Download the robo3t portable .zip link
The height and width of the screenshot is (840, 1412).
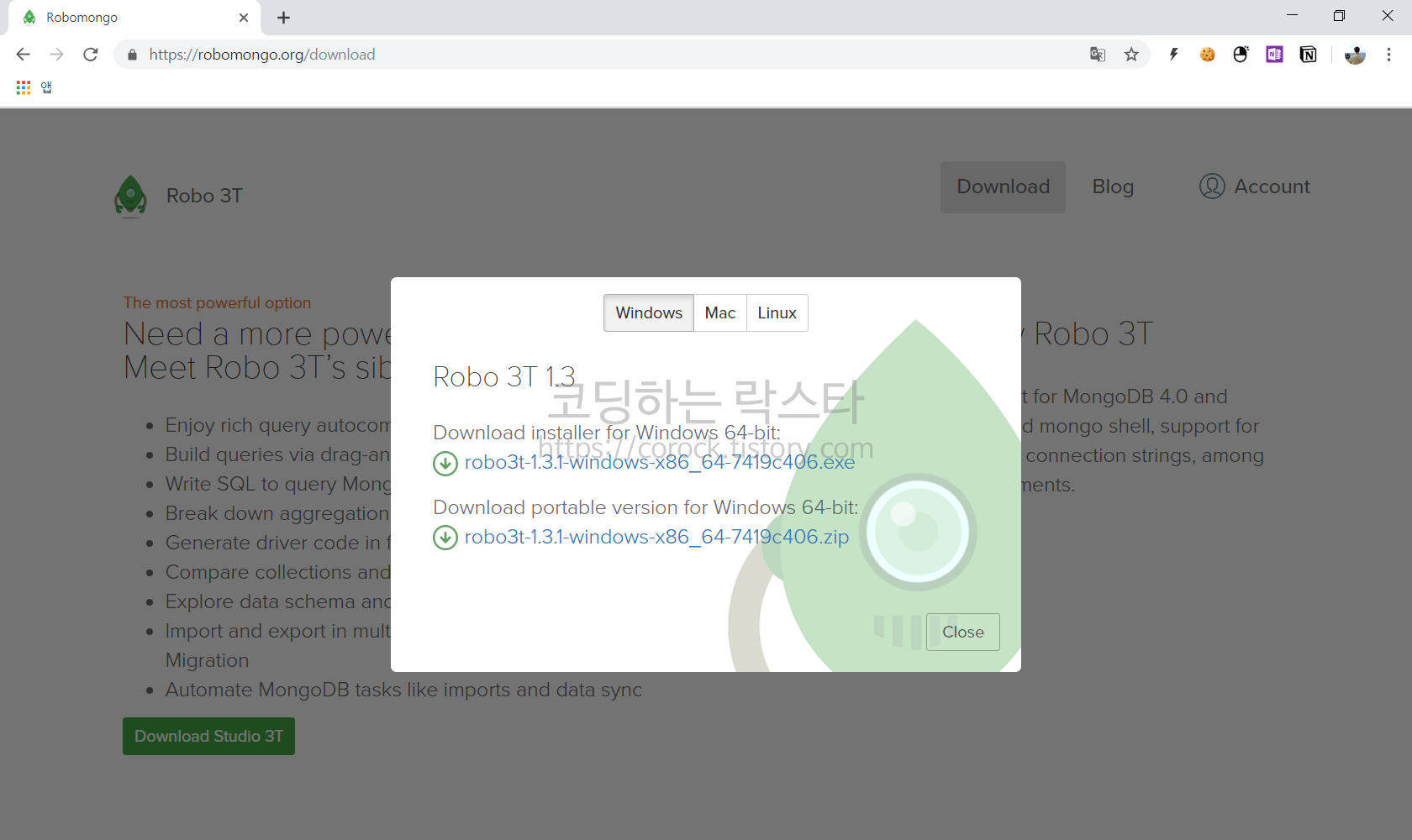[x=656, y=537]
